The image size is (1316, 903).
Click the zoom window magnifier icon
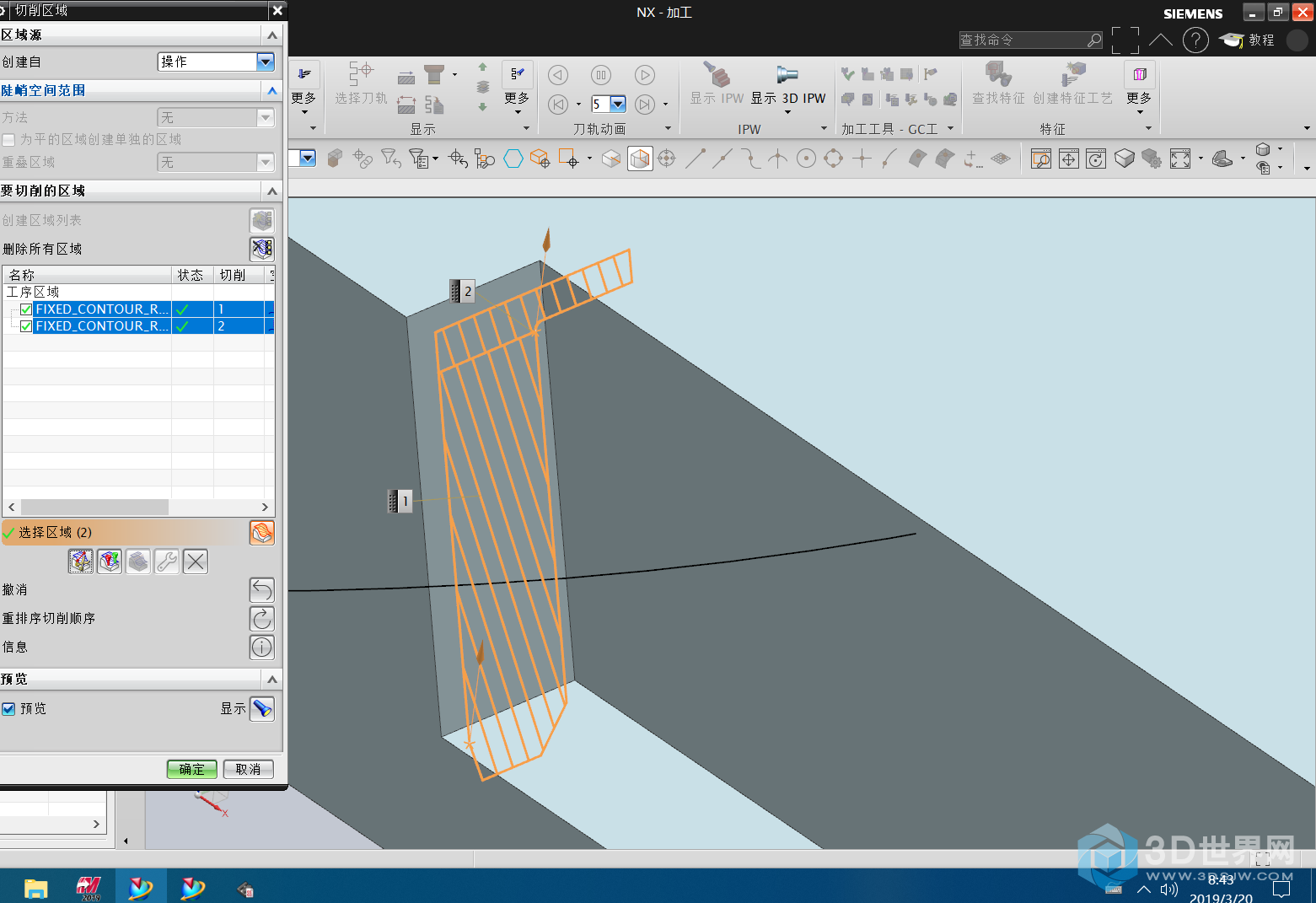1041,159
